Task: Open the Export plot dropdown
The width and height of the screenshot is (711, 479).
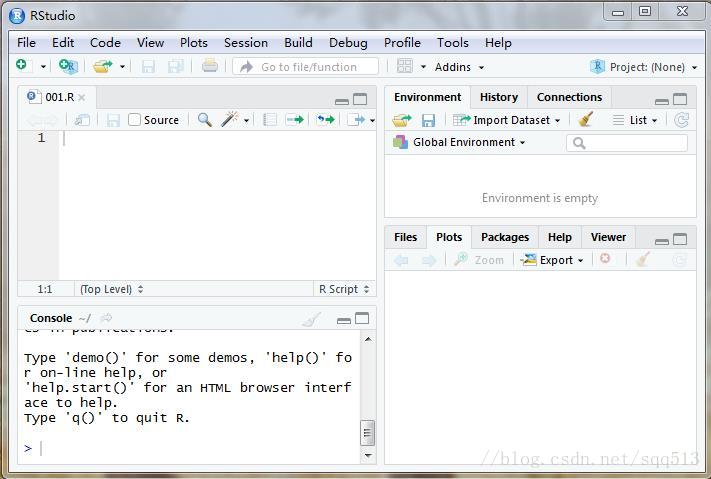Action: click(551, 260)
